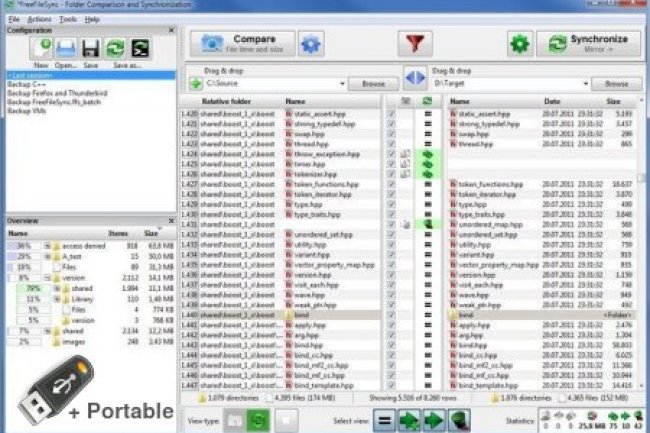Screen dimensions: 650x433
Task: Toggle the swap.hpp row checkbox
Action: 391,134
